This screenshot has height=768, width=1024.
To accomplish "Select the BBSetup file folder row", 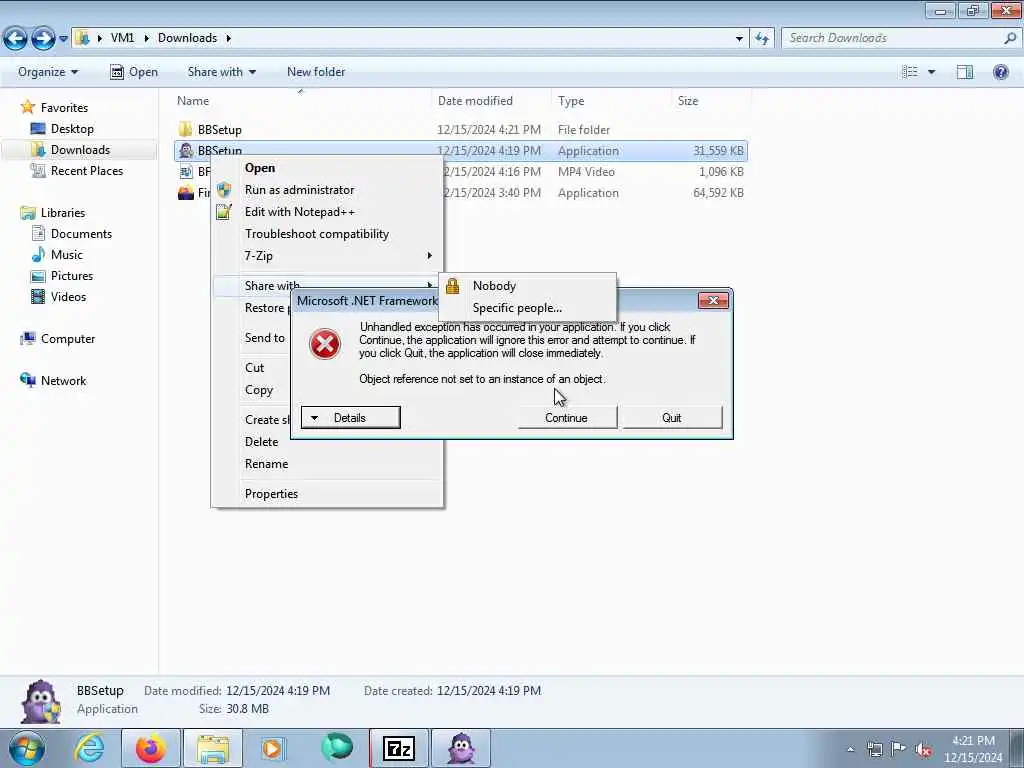I will [x=460, y=129].
